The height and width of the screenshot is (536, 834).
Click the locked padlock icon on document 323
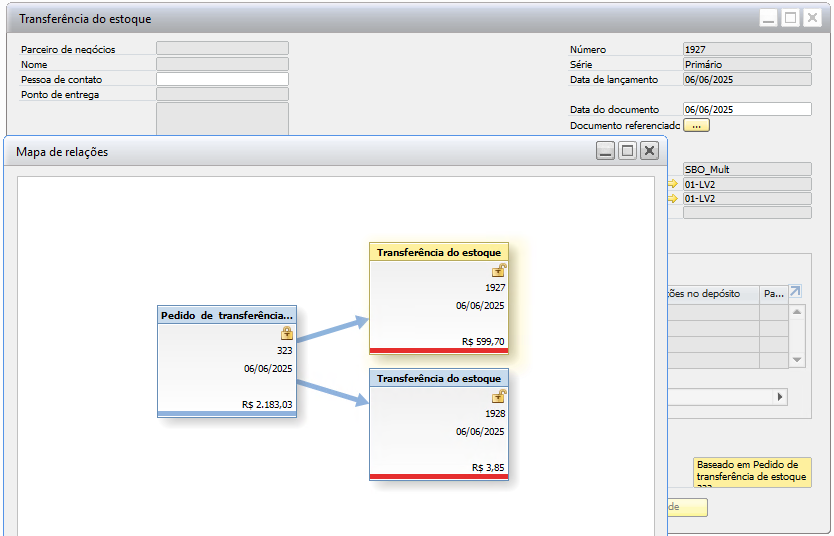287,333
